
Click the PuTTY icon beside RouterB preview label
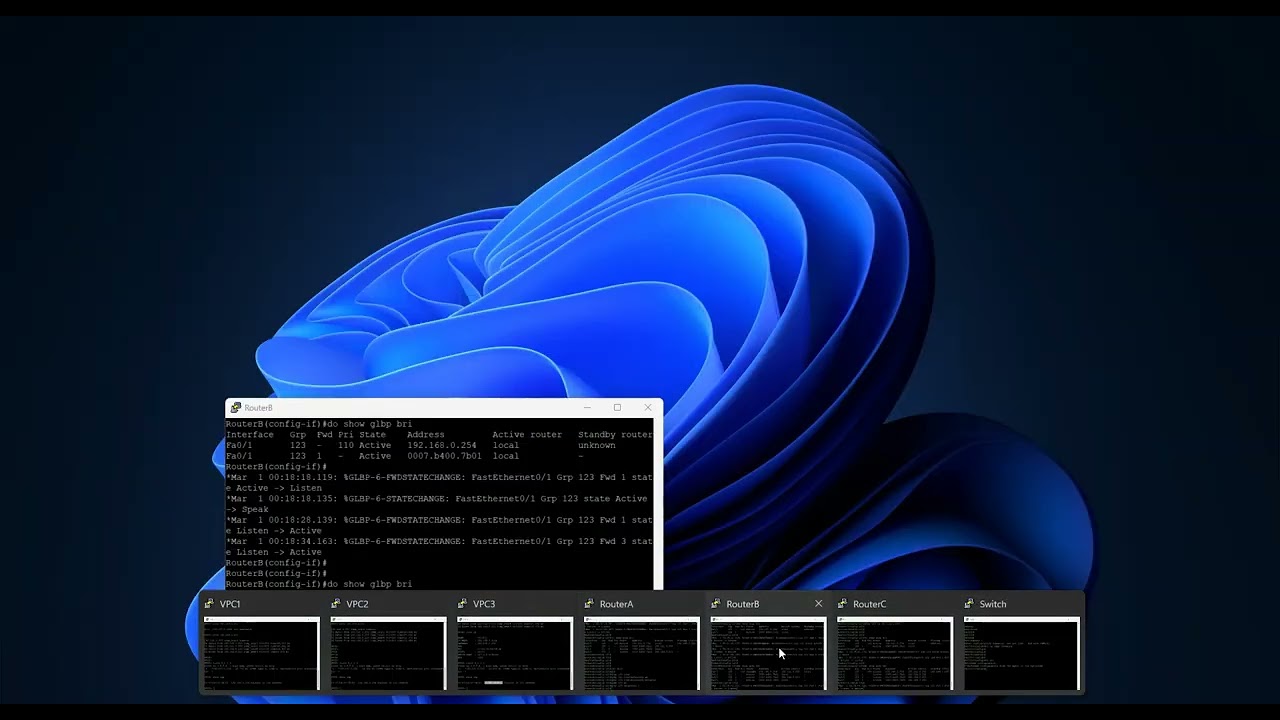pos(716,604)
